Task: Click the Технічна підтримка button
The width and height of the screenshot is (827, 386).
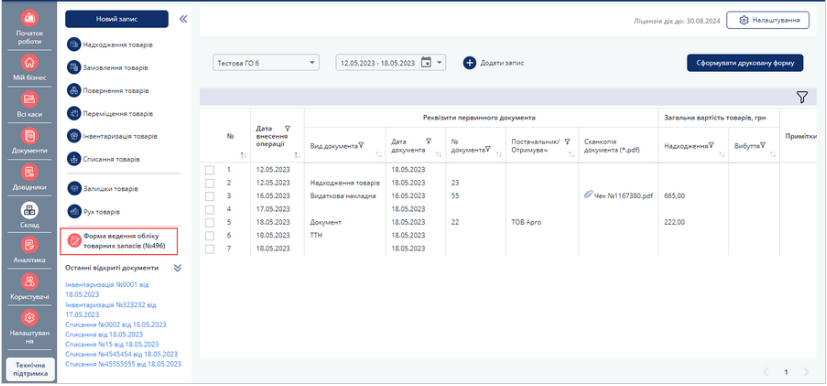Action: 30,369
